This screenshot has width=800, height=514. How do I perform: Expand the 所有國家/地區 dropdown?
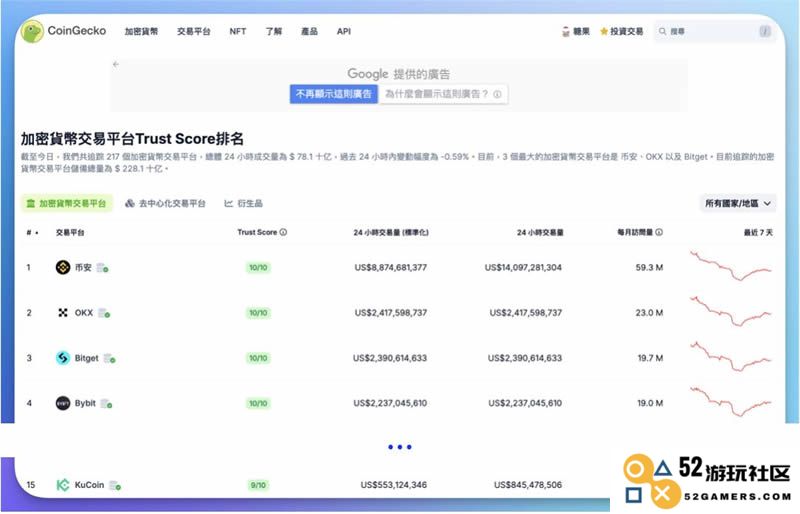coord(738,204)
